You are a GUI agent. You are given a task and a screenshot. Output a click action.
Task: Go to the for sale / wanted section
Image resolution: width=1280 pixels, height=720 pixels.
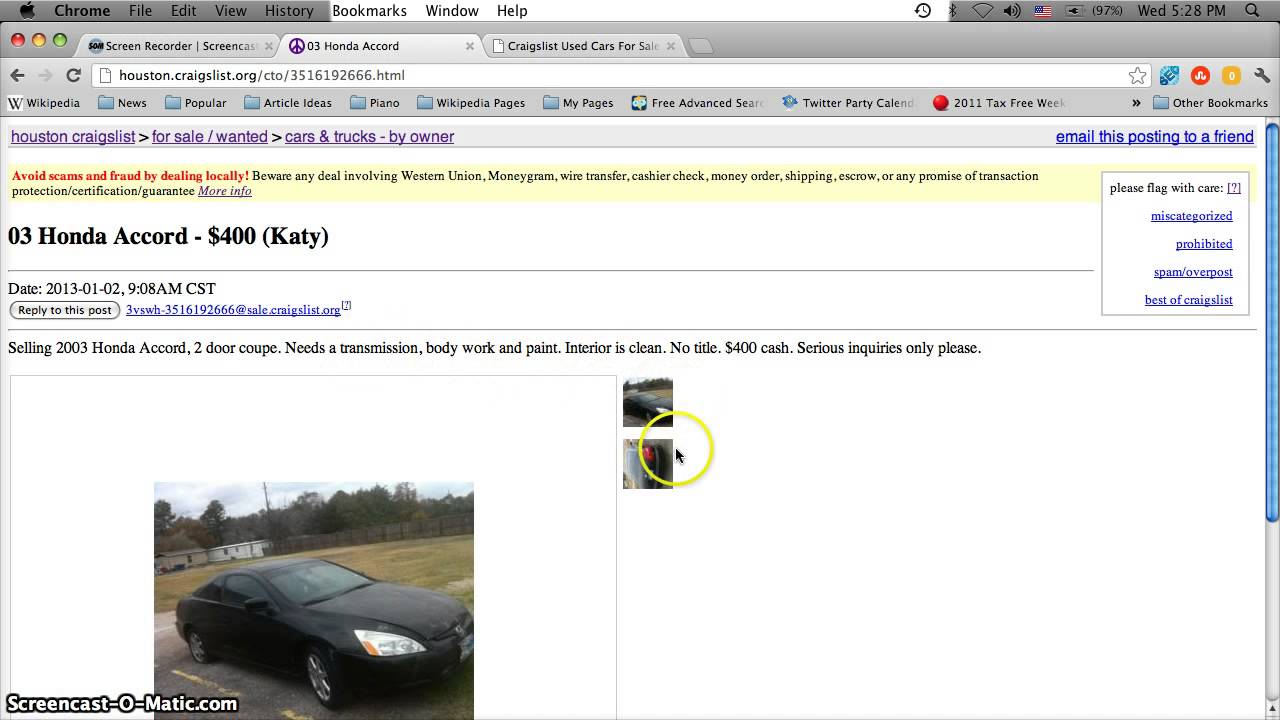coord(210,137)
